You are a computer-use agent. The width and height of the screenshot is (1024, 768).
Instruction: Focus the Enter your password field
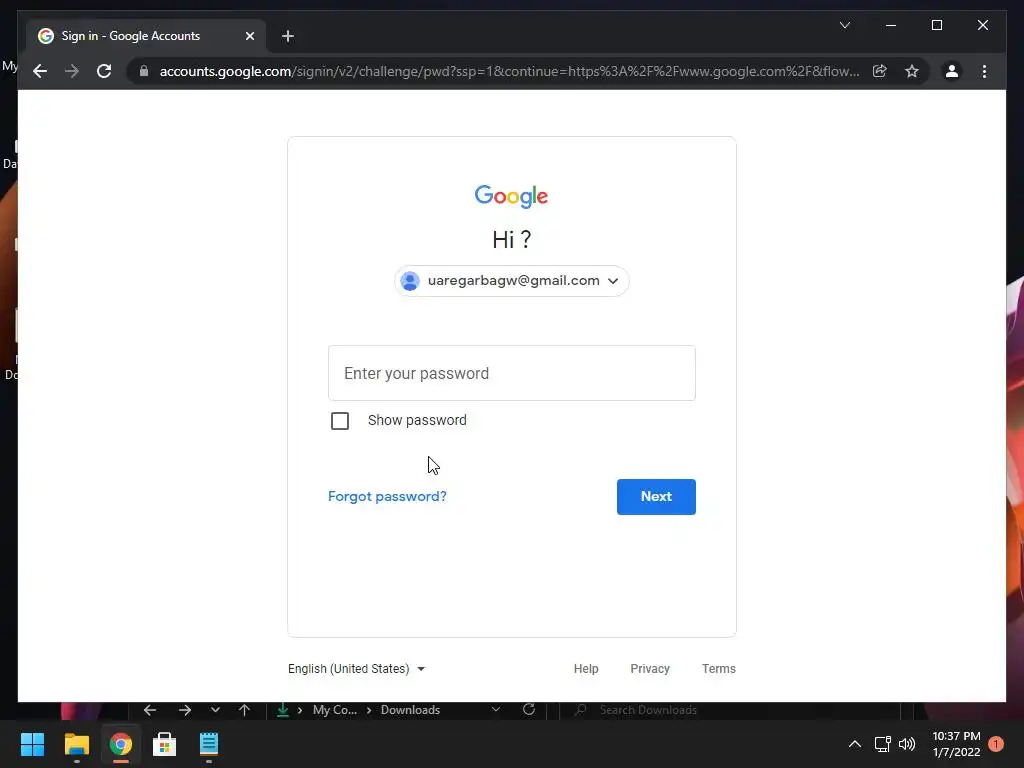pyautogui.click(x=511, y=373)
